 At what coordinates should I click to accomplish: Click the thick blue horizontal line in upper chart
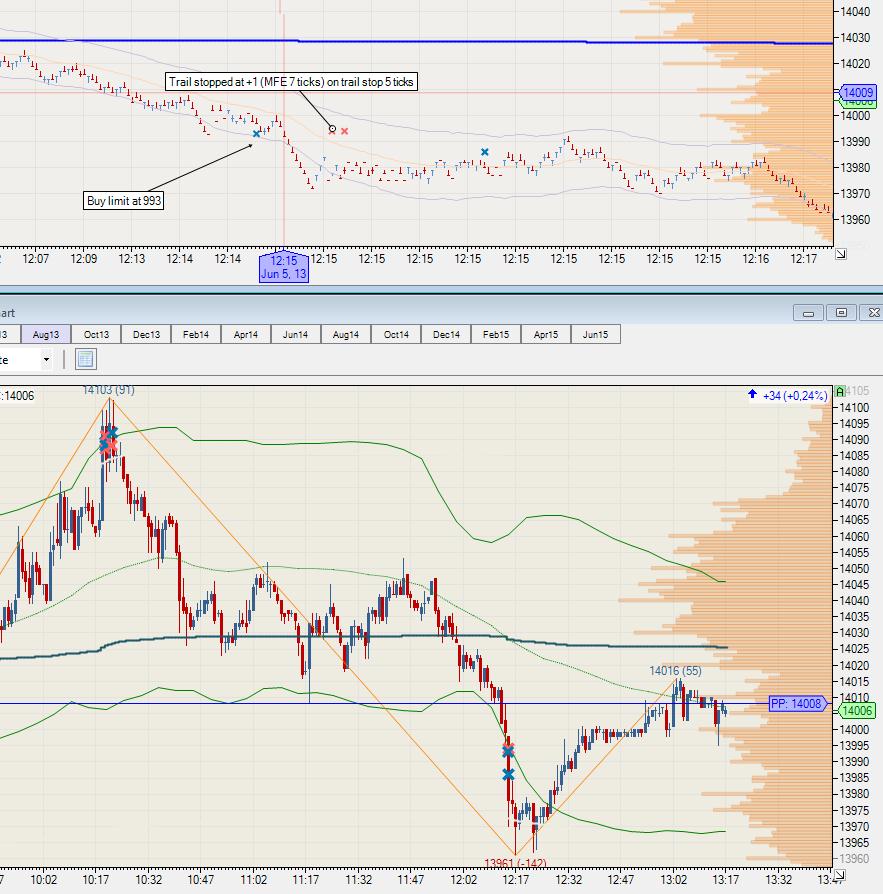(x=416, y=41)
